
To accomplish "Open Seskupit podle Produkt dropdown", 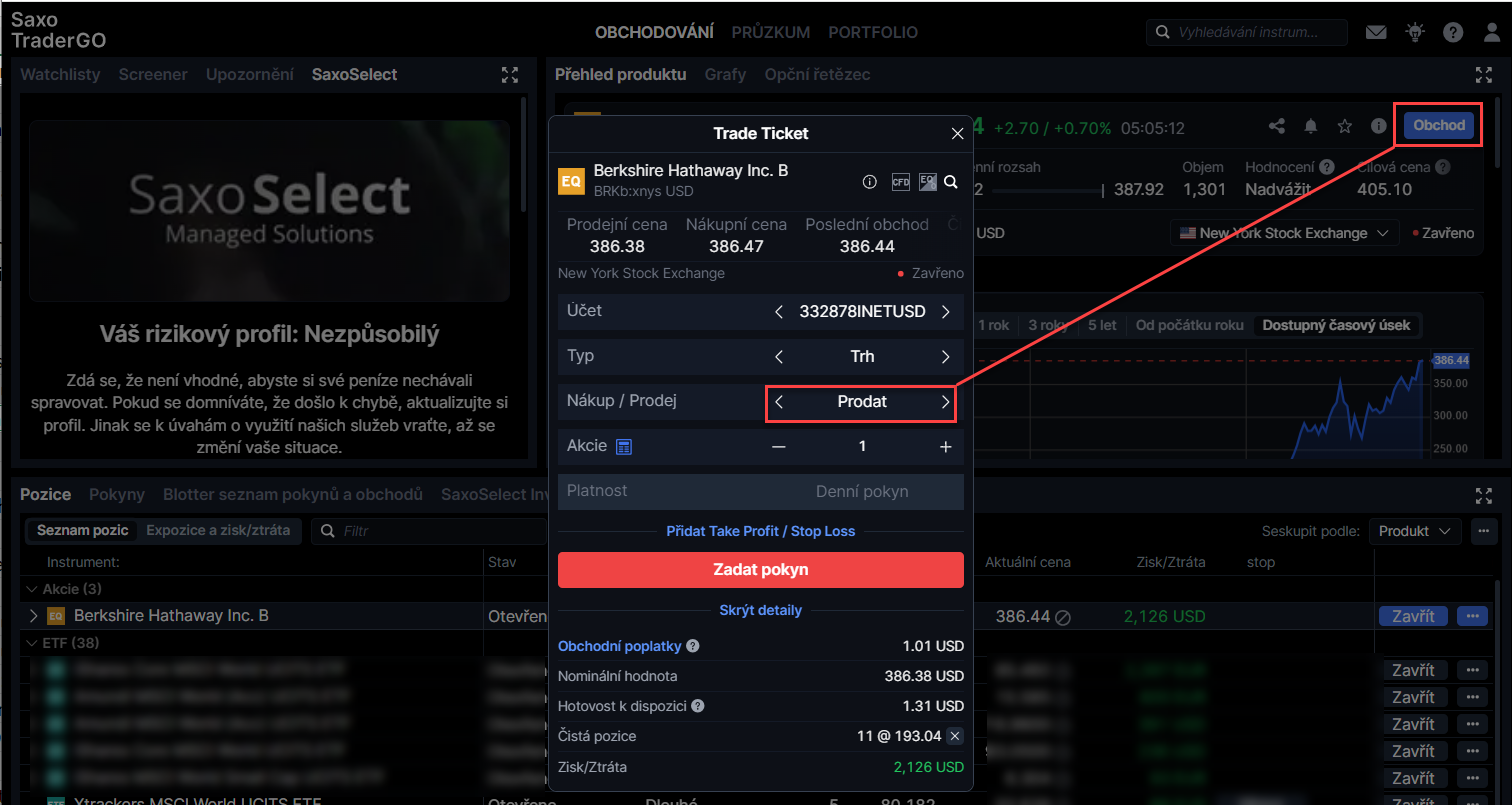I will click(1415, 532).
